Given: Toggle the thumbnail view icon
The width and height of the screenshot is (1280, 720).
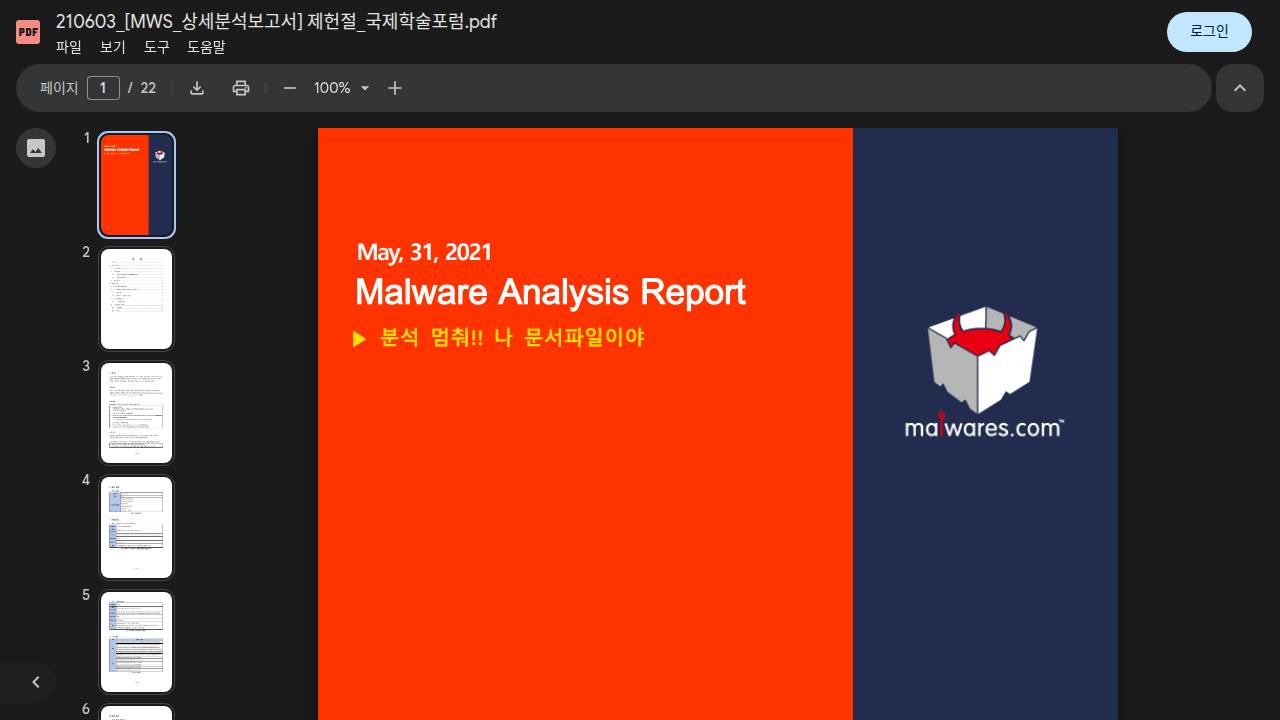Looking at the screenshot, I should coord(36,148).
